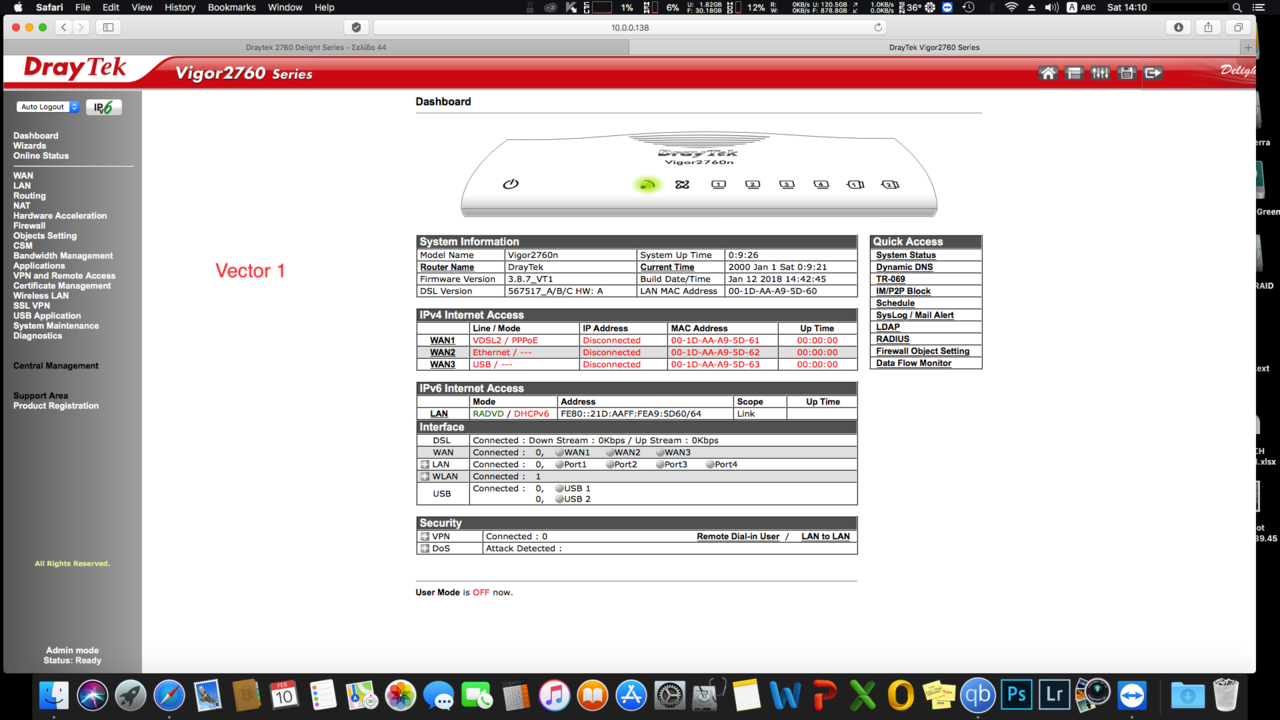Open TeamViewer from the Dock

1132,694
